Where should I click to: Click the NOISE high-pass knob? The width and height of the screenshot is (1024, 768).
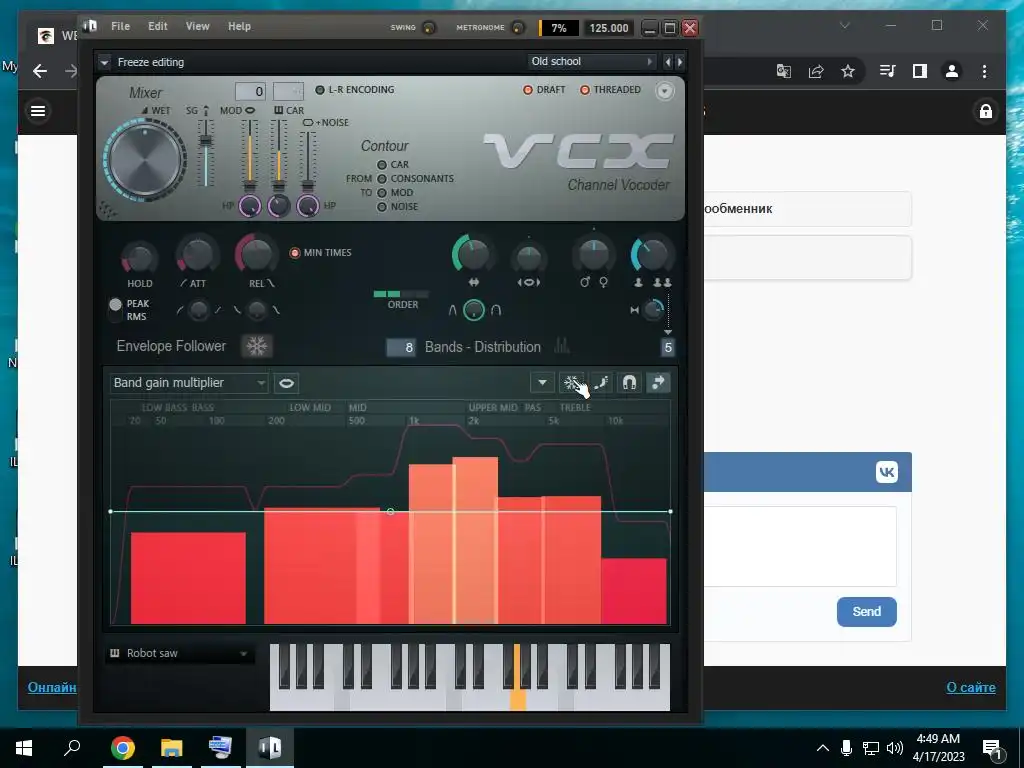[308, 206]
